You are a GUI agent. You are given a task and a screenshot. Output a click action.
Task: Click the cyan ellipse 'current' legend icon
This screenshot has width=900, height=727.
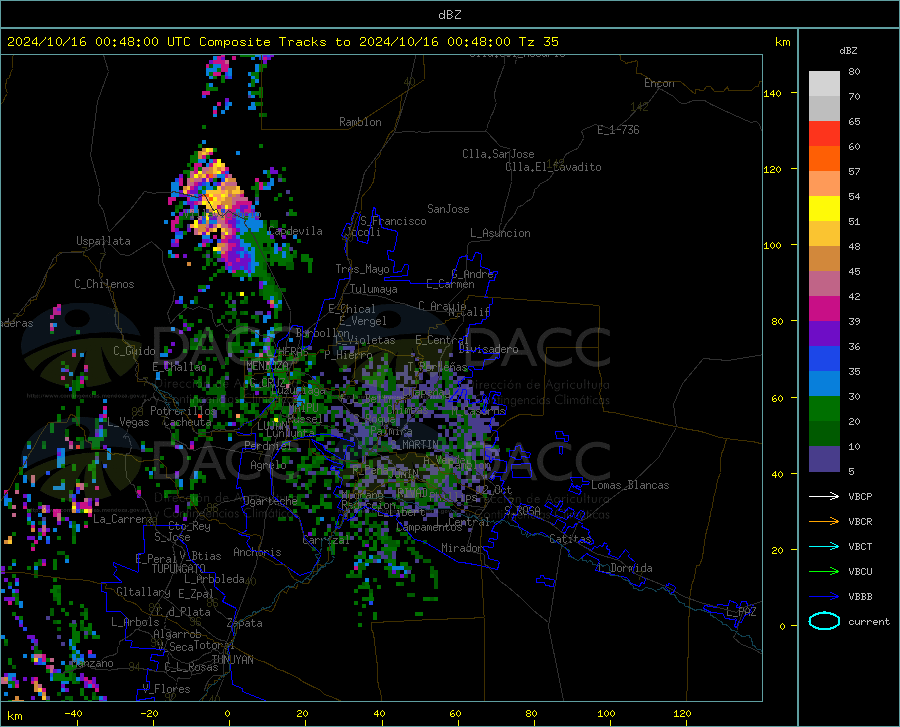[824, 621]
